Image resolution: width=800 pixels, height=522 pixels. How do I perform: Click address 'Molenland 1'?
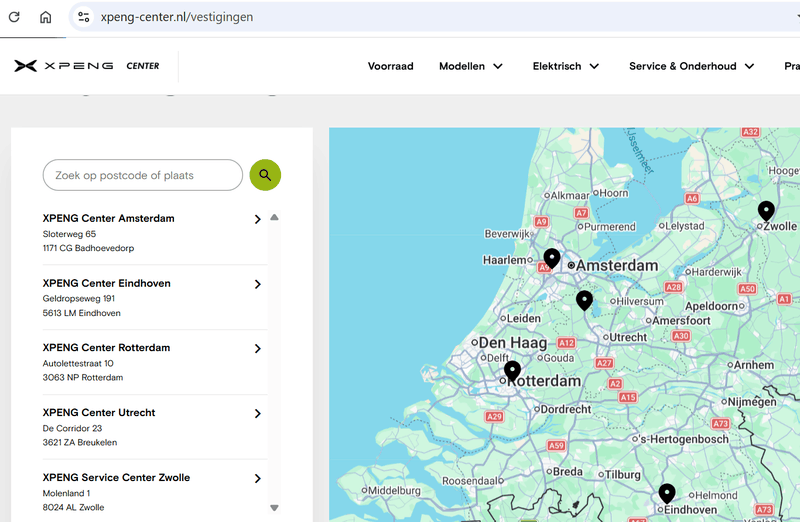pos(66,493)
